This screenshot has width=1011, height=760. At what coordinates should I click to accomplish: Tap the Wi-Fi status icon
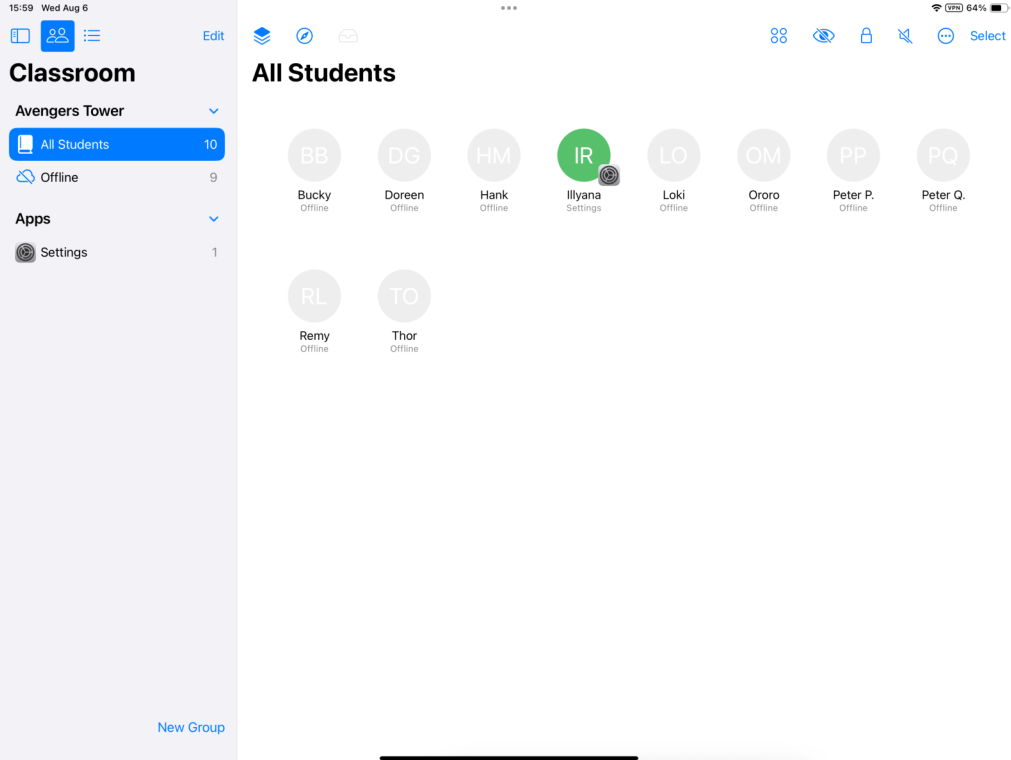pyautogui.click(x=936, y=8)
